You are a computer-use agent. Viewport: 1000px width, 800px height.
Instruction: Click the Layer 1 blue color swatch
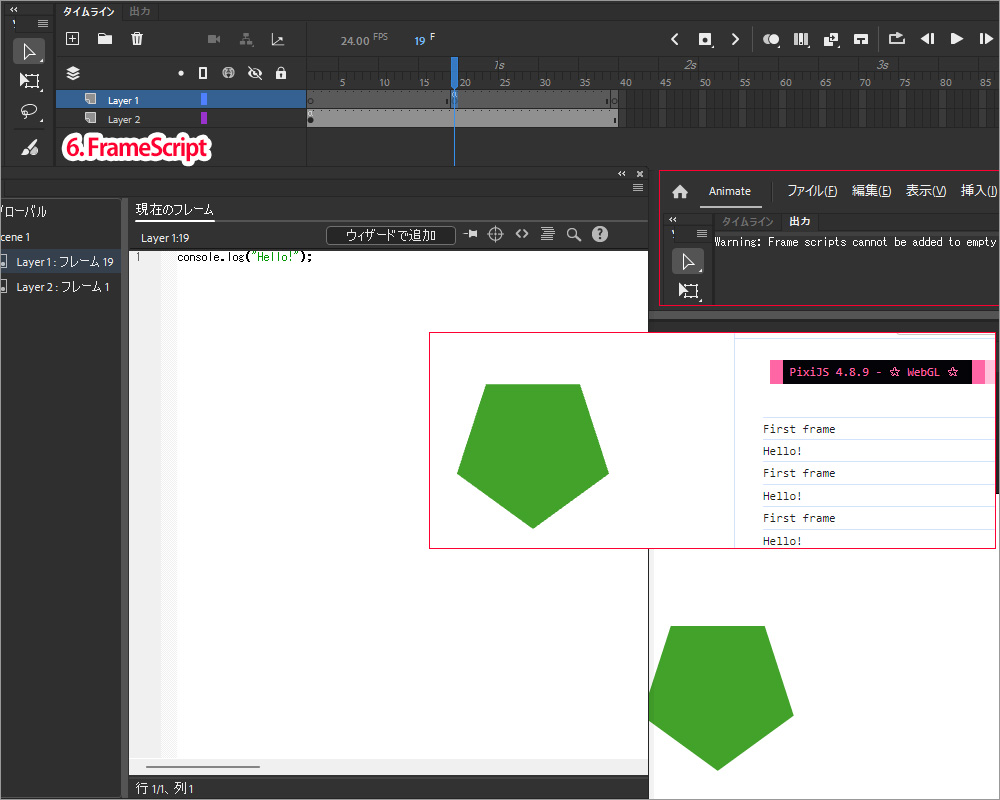(x=204, y=100)
